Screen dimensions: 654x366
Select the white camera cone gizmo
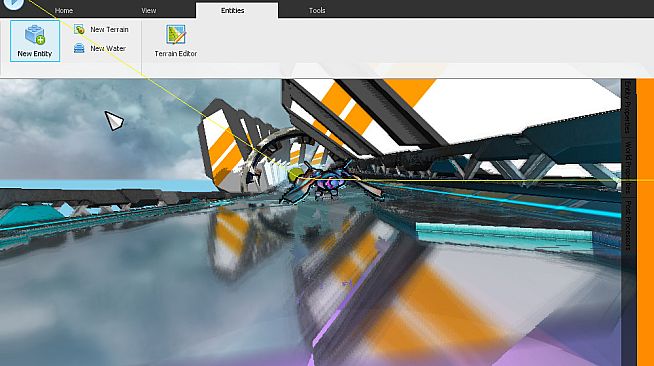click(114, 120)
